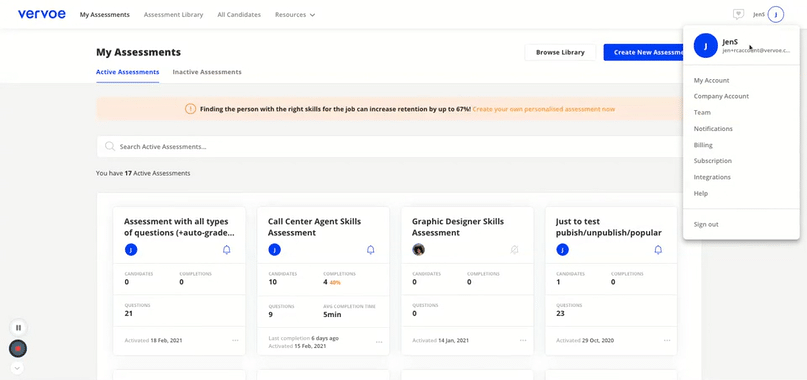Click the Vervoe logo

(42, 14)
